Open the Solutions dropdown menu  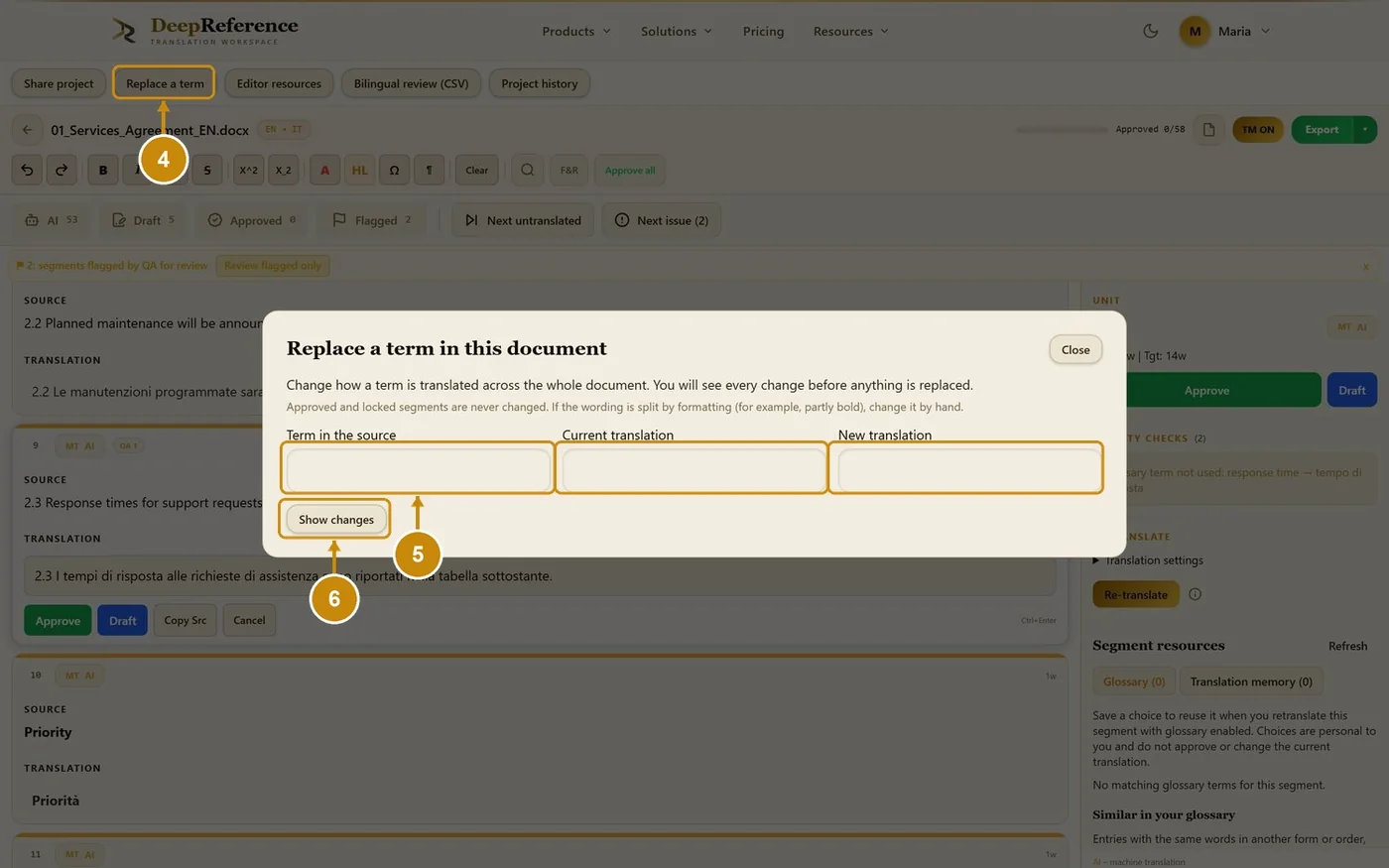[676, 31]
